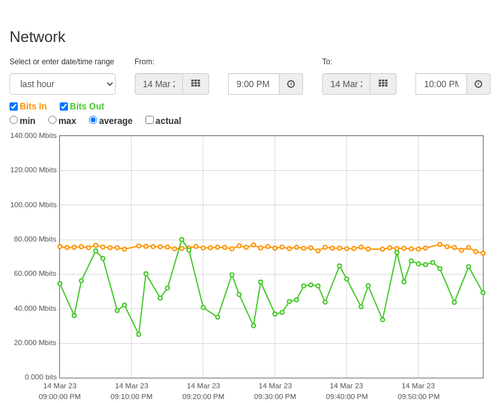Open the From time clock picker icon
The image size is (500, 403).
tap(291, 84)
